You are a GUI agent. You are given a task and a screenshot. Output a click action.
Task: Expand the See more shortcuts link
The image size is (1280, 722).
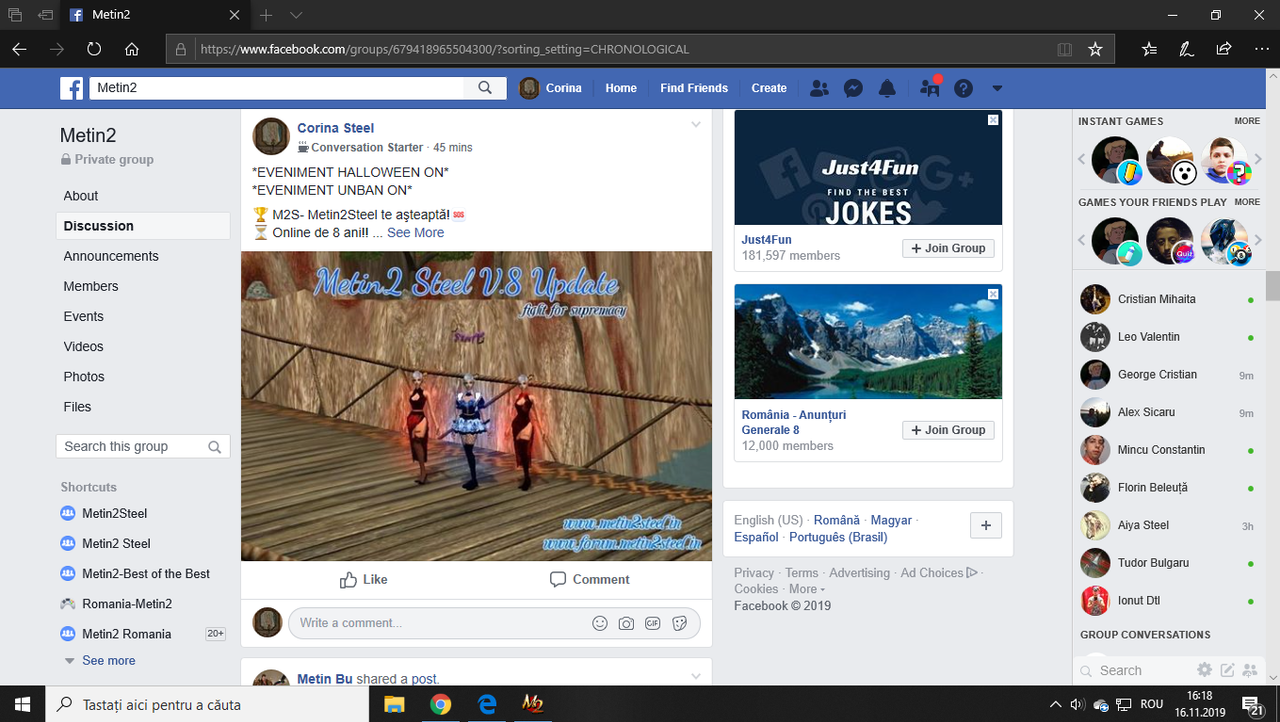point(108,661)
